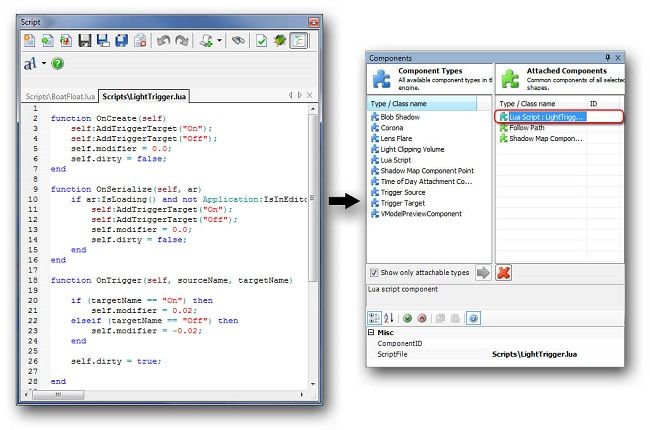Toggle Show only attachable types checkbox
Screen dimensions: 650x430
374,272
